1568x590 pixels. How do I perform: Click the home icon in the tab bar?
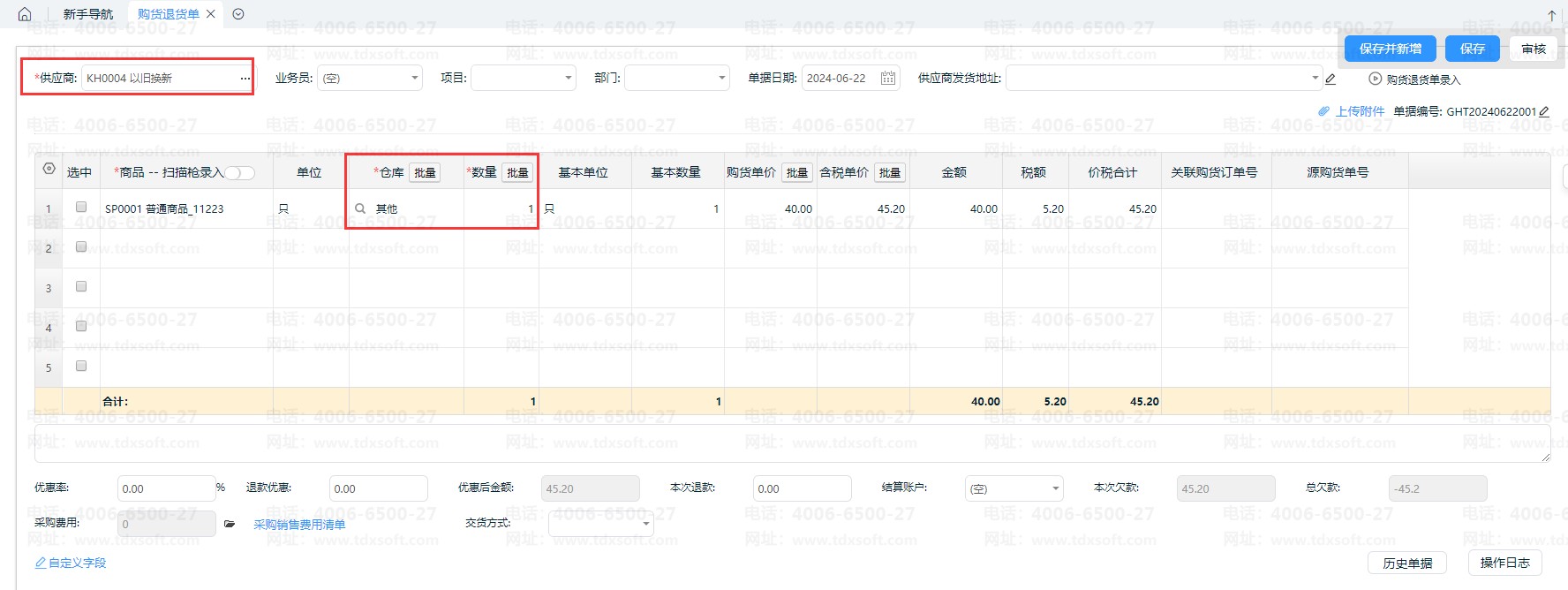25,14
